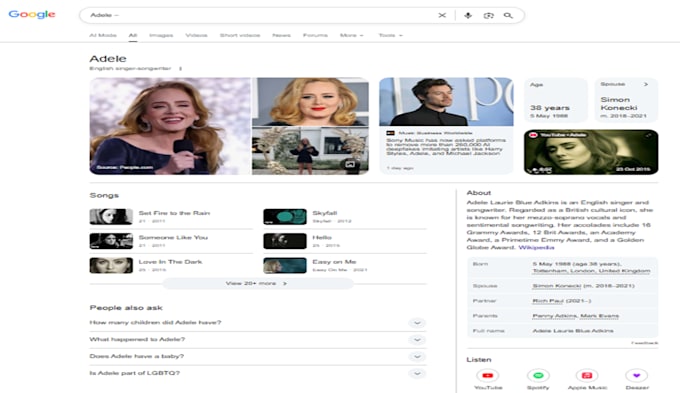Screen dimensions: 680x393
Task: Open the Music Business Worldwide news card
Action: tap(446, 126)
